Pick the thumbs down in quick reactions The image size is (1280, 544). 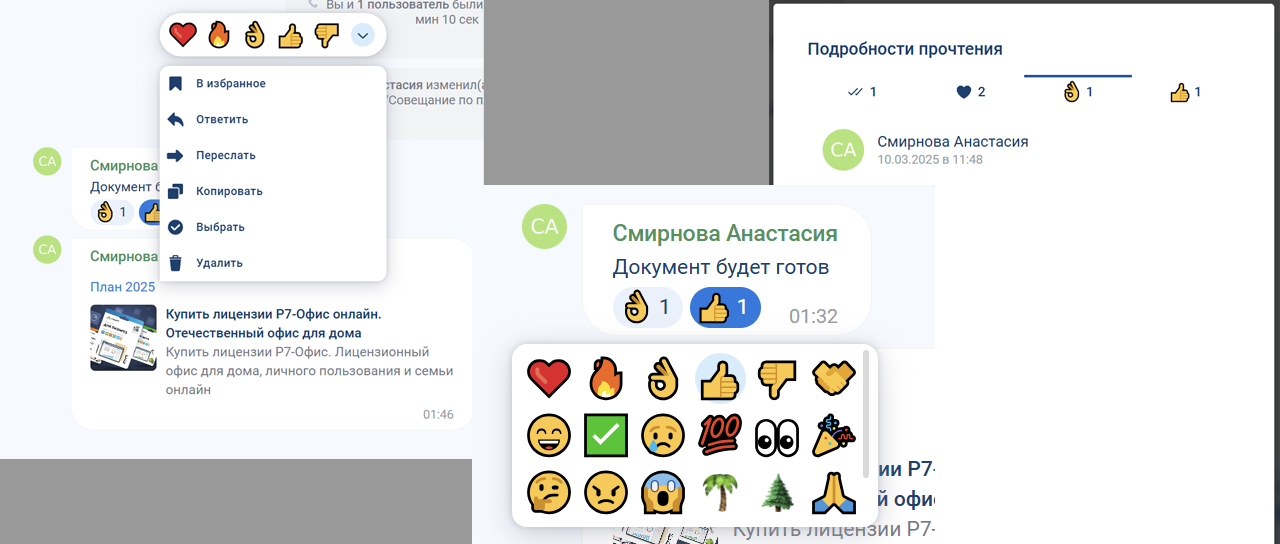327,36
